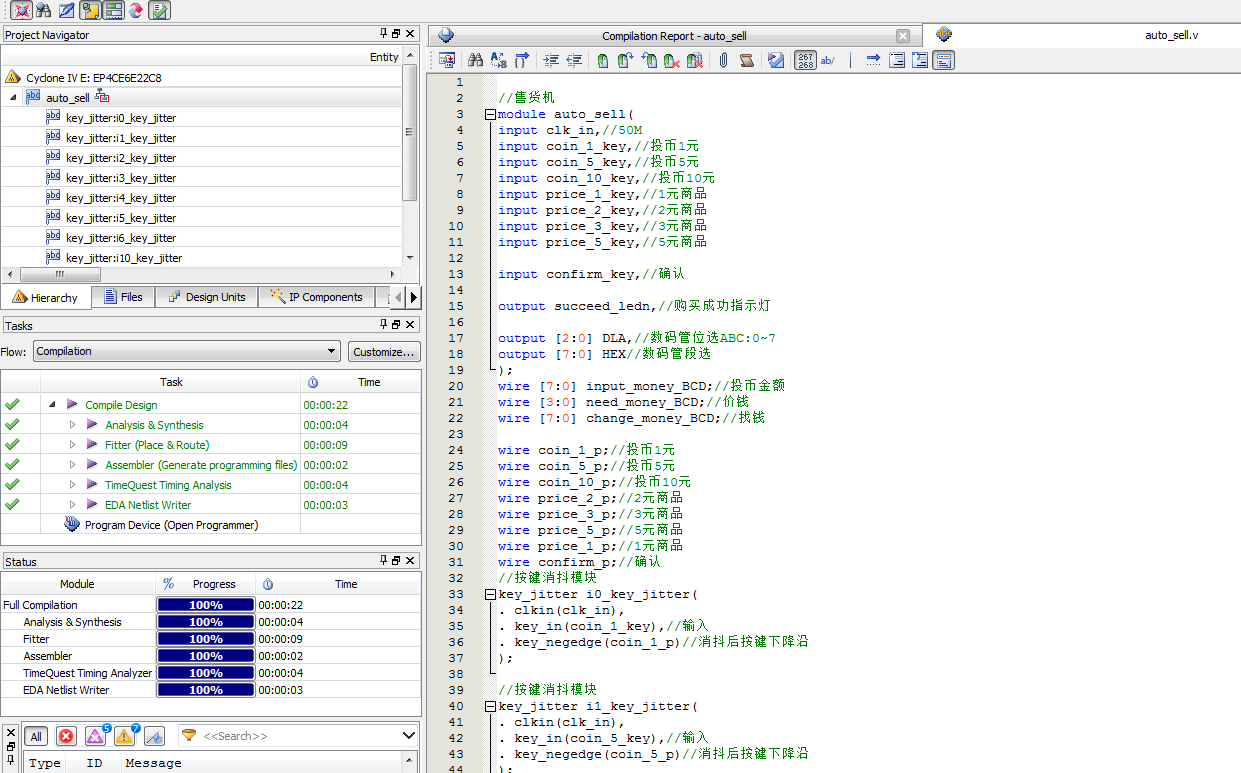Viewport: 1241px width, 773px height.
Task: Click Program Device (Open Programmer) task
Action: (171, 525)
